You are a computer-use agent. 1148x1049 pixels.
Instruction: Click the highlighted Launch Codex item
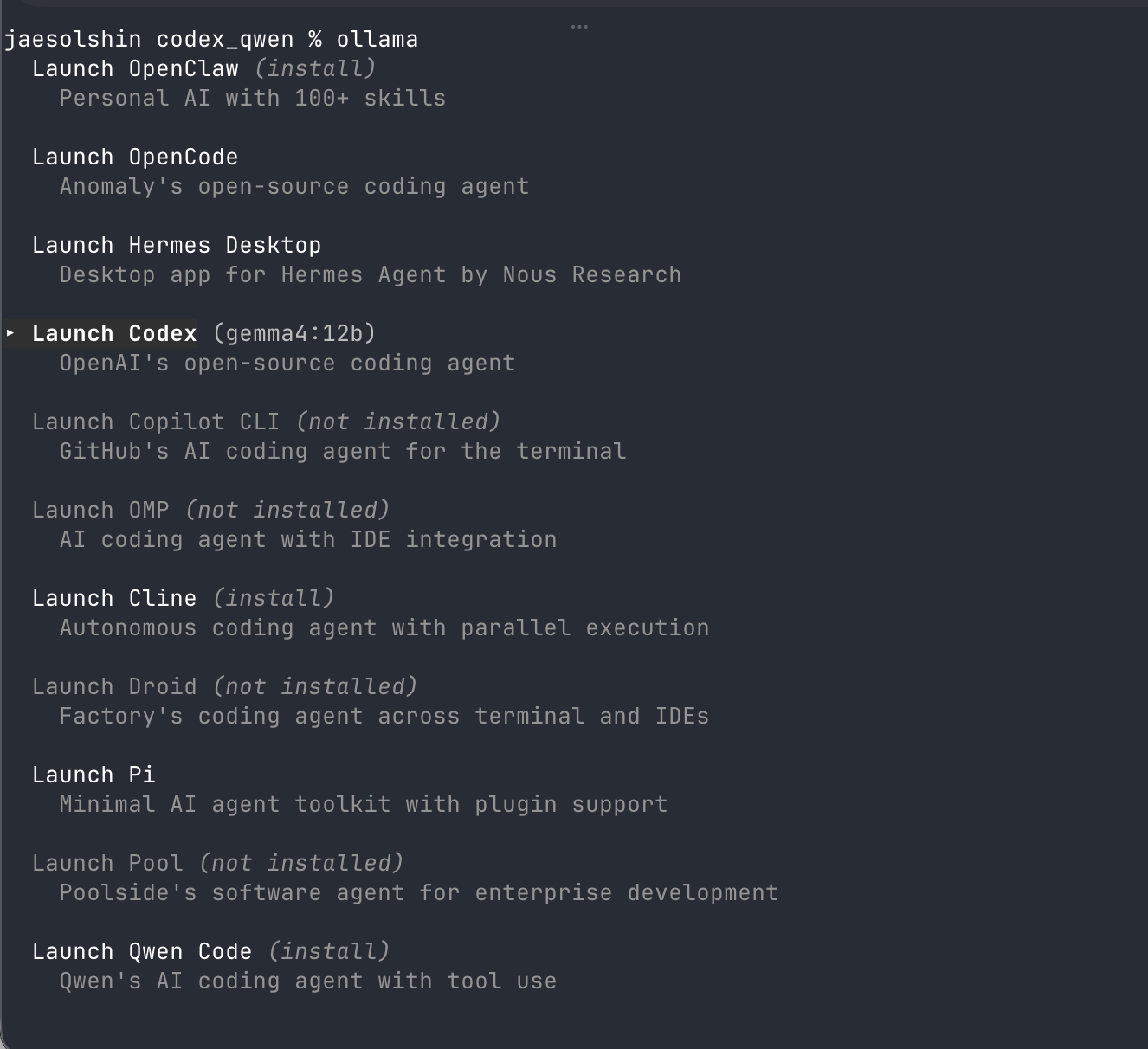click(114, 333)
